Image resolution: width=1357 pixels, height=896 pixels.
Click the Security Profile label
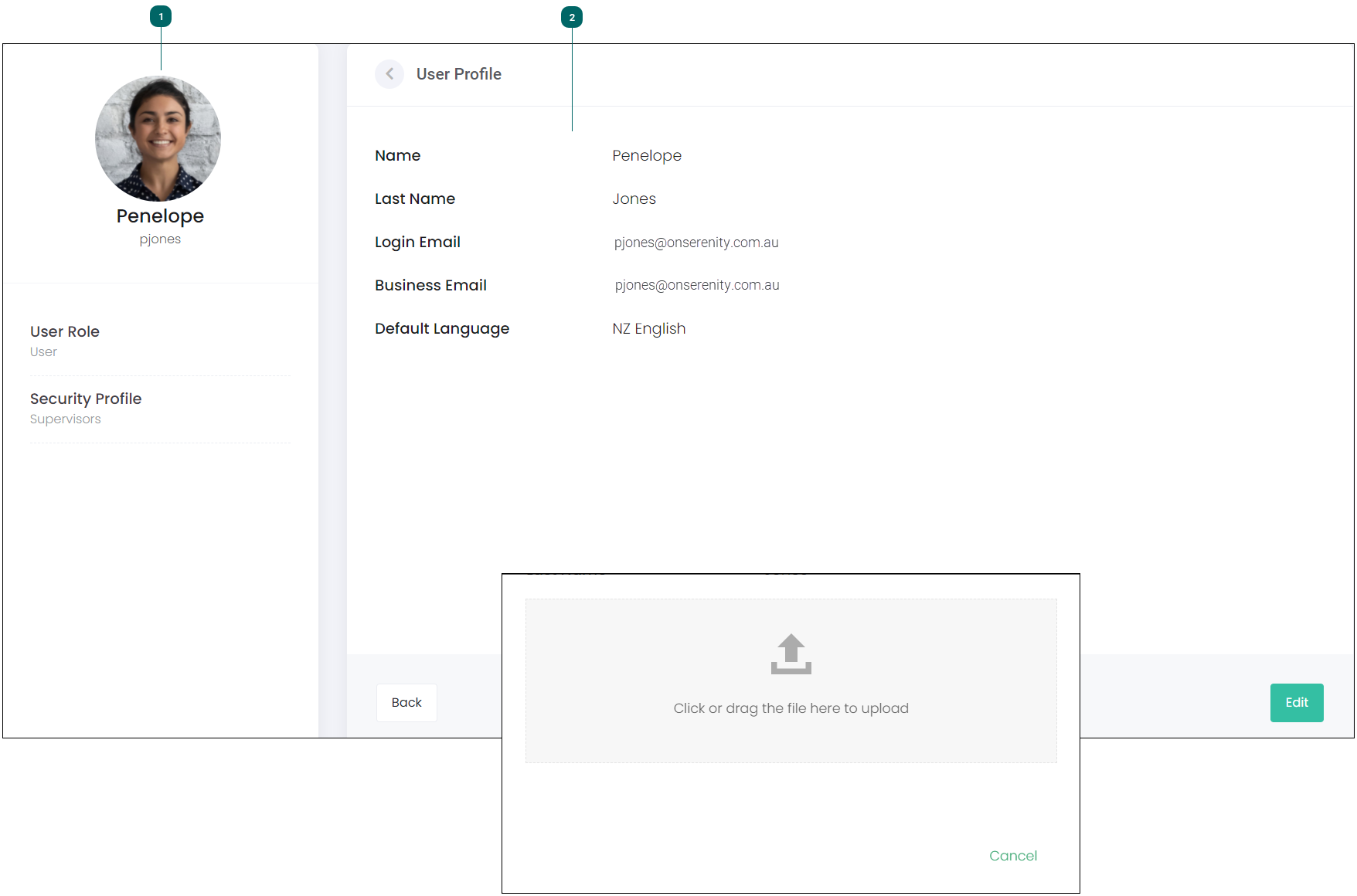click(86, 399)
